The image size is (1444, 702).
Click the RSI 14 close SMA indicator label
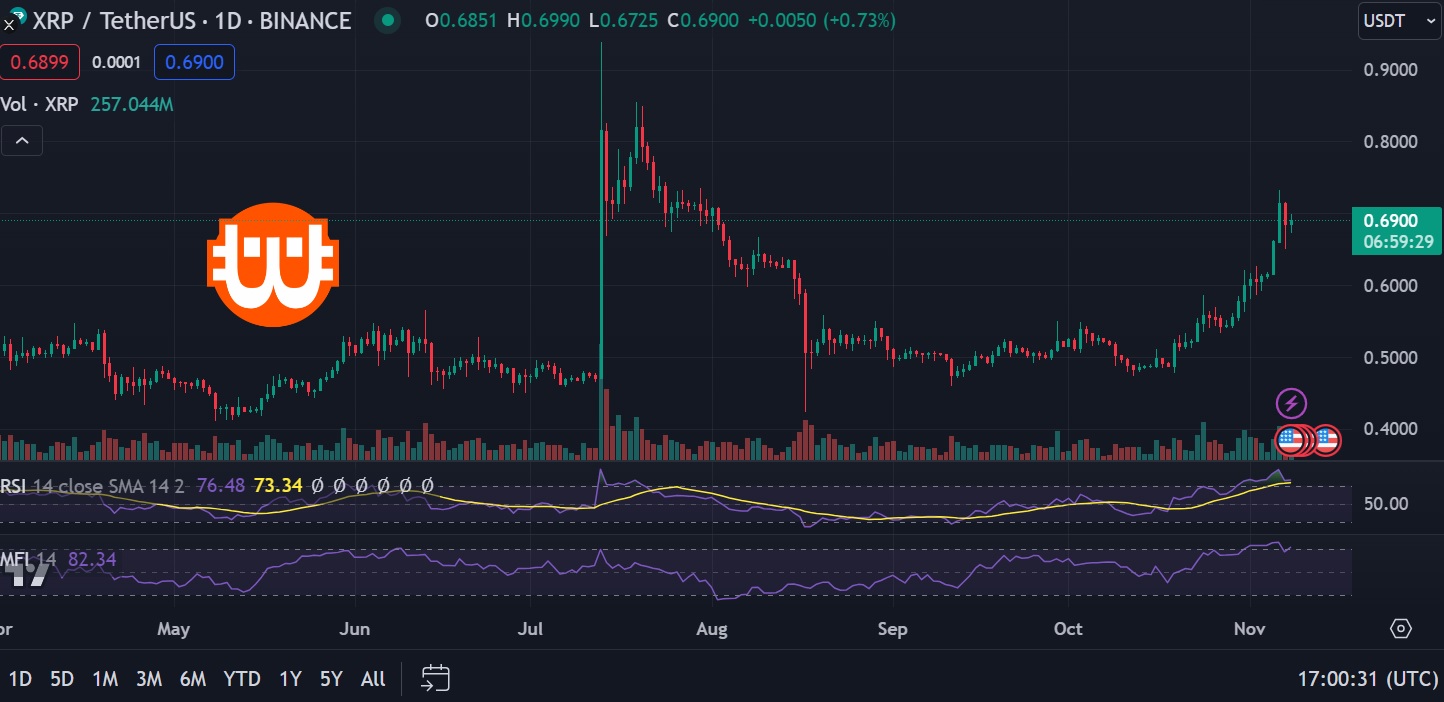(93, 486)
